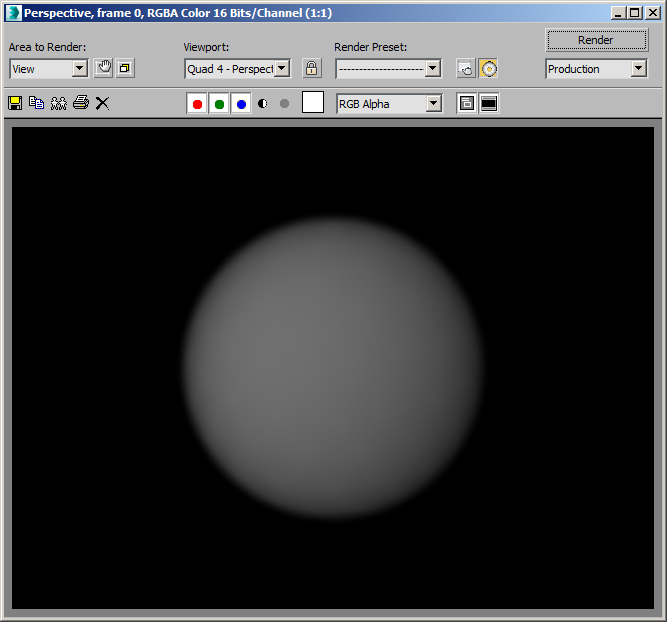667x622 pixels.
Task: Open the Viewport dropdown showing Quad 4
Action: click(x=237, y=68)
